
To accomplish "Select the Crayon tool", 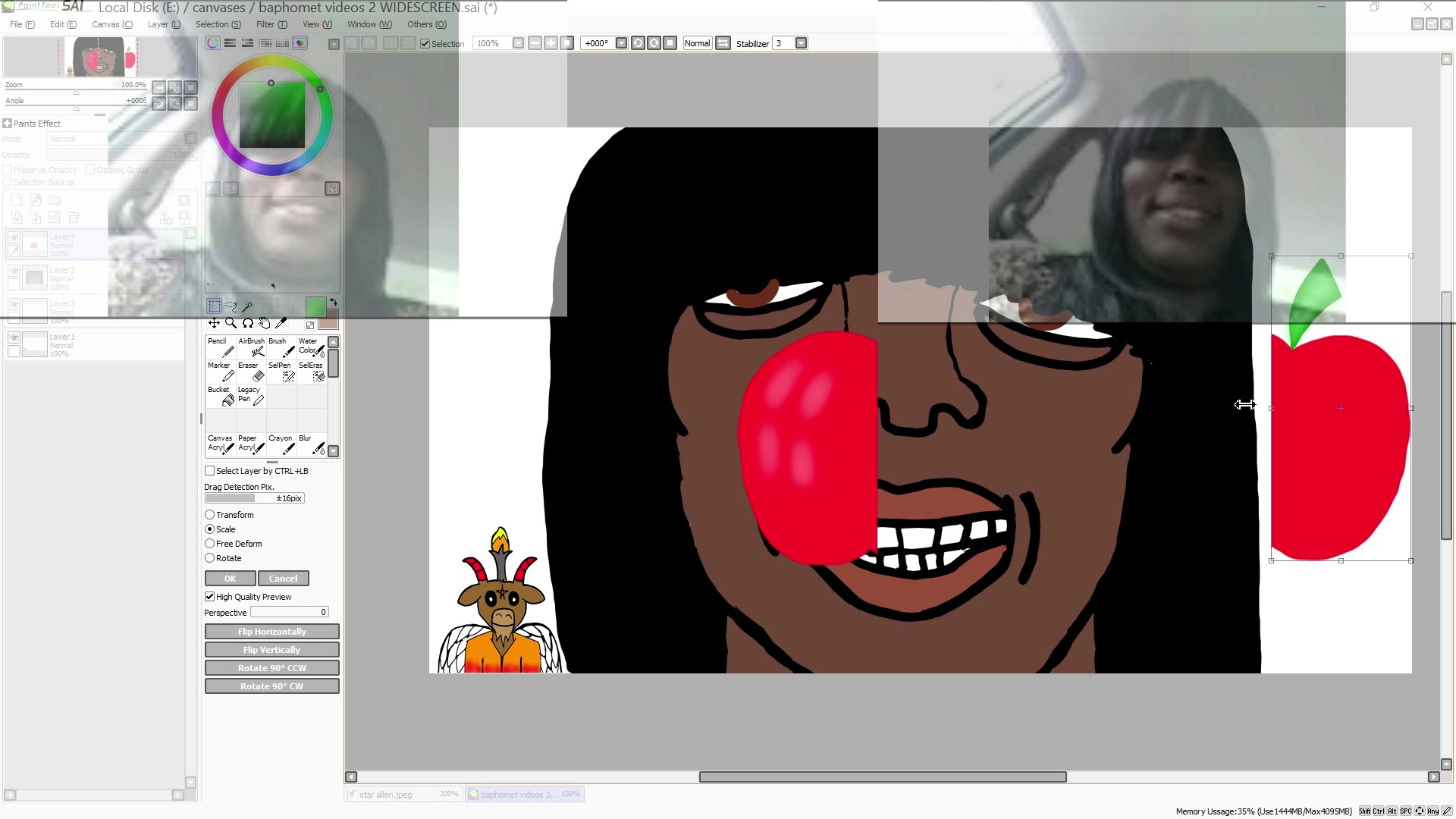I will (x=281, y=444).
